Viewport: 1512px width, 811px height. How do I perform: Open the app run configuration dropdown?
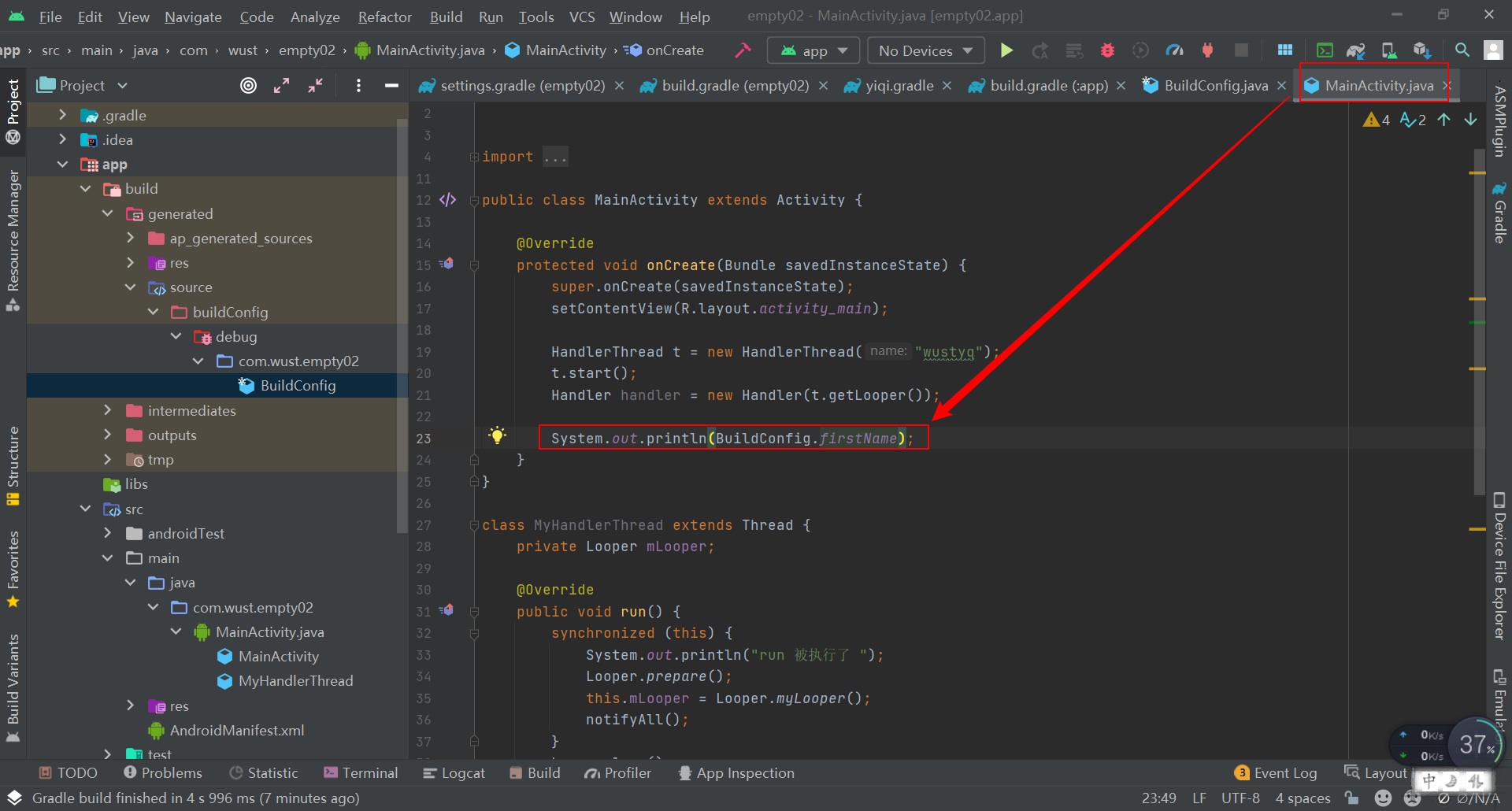[x=813, y=50]
